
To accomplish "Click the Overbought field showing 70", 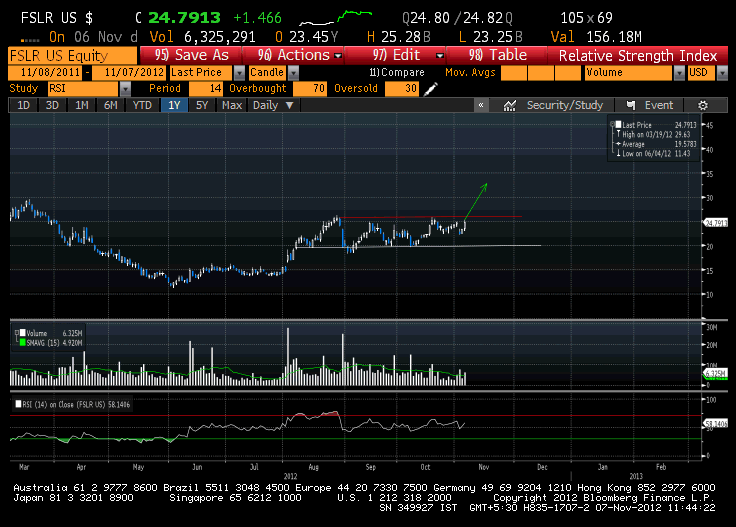I will (310, 89).
